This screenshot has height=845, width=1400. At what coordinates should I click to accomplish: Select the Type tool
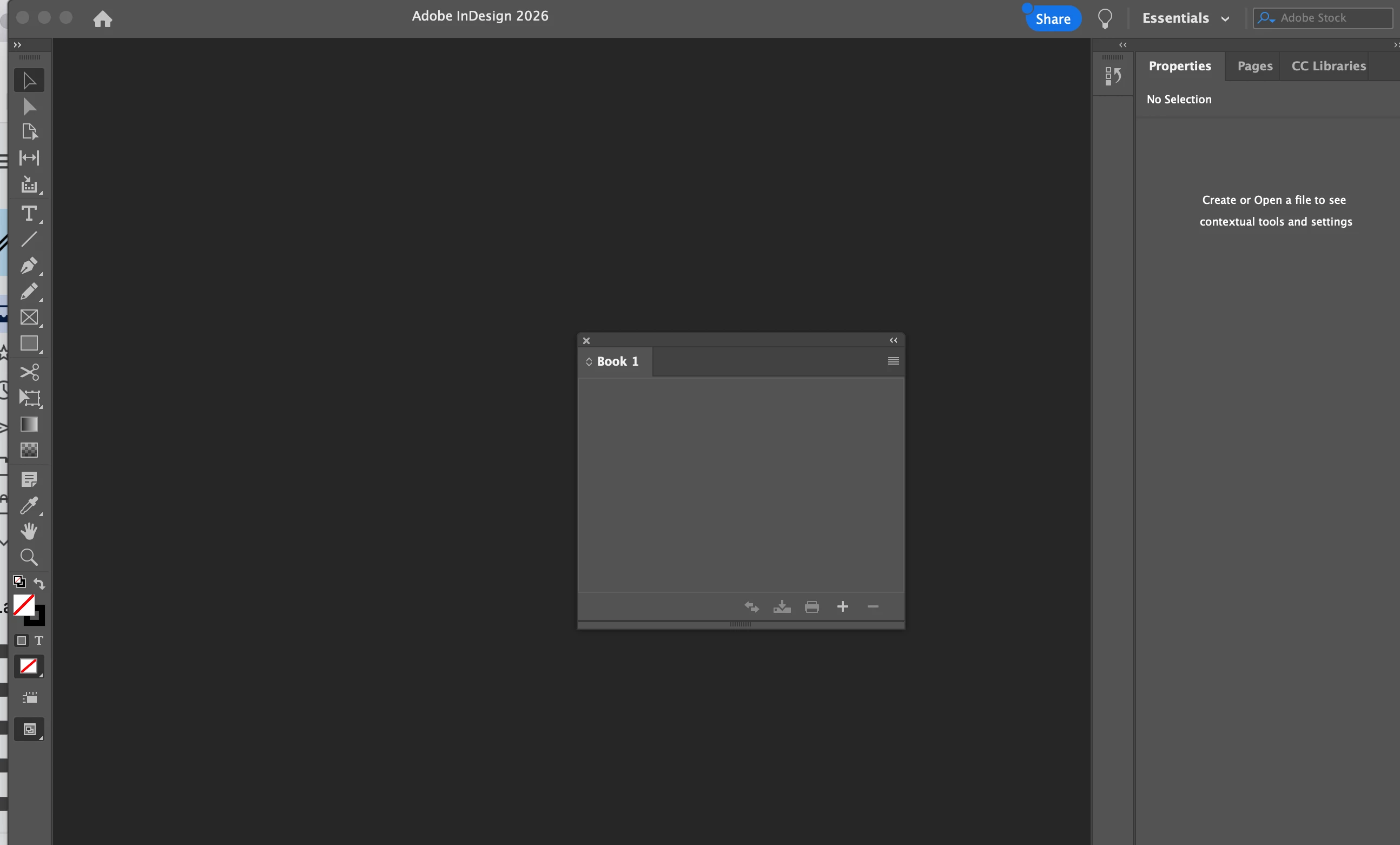tap(29, 213)
